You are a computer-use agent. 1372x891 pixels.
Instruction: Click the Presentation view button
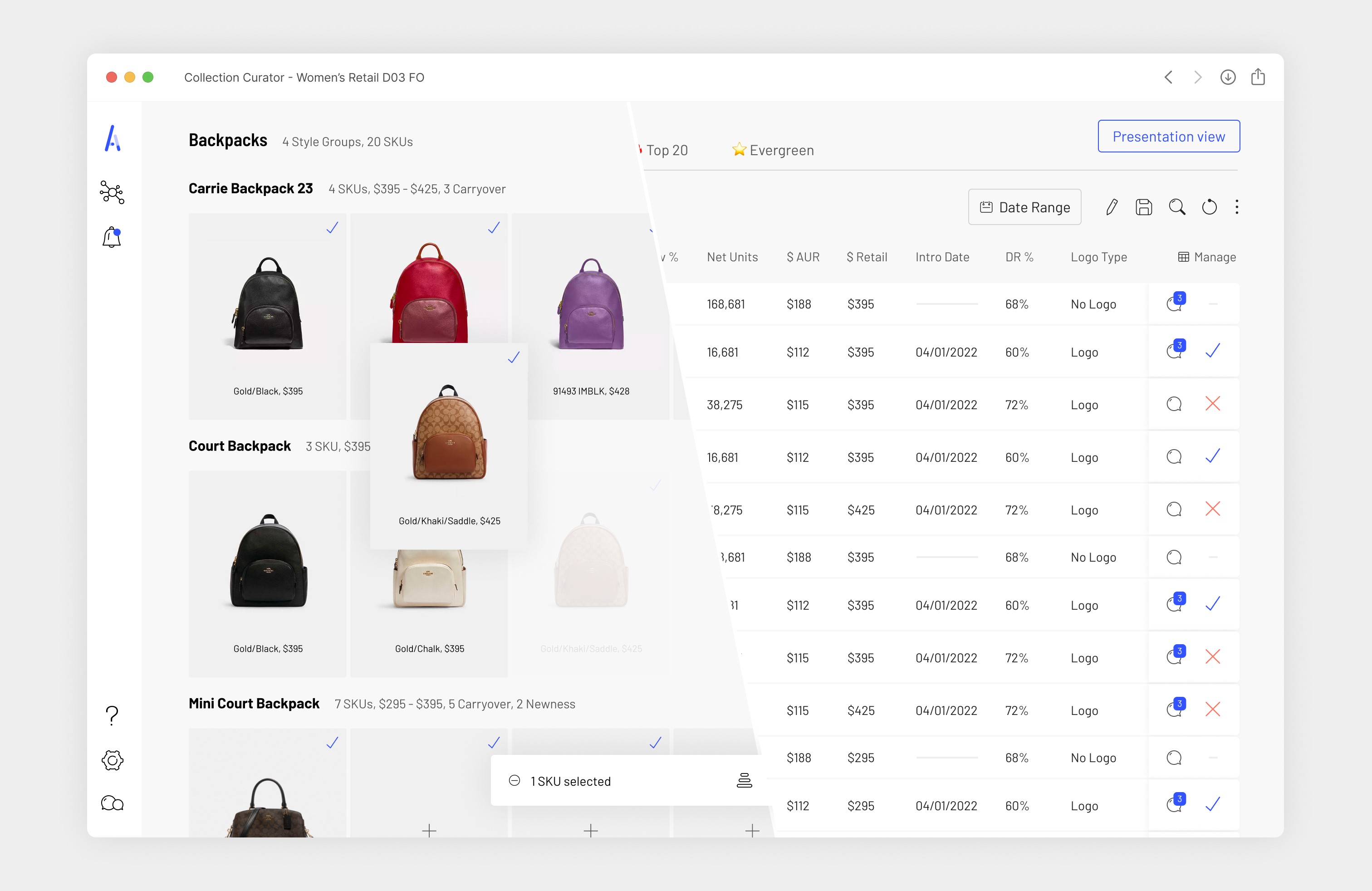tap(1168, 136)
